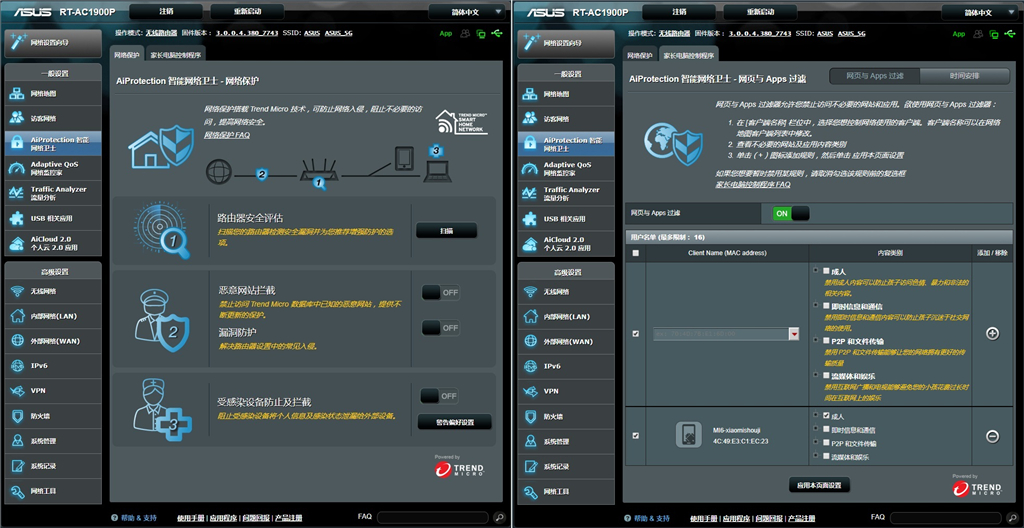Open the 简体中文 language dropdown on the 网络保护 page
Image resolution: width=1024 pixels, height=528 pixels.
click(x=467, y=12)
